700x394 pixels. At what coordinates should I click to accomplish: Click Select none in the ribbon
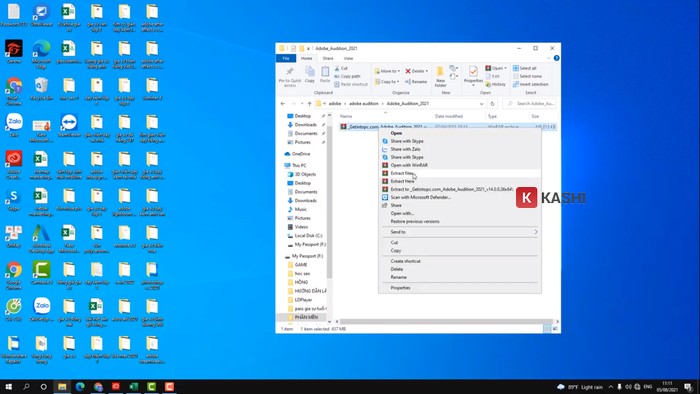(x=527, y=76)
